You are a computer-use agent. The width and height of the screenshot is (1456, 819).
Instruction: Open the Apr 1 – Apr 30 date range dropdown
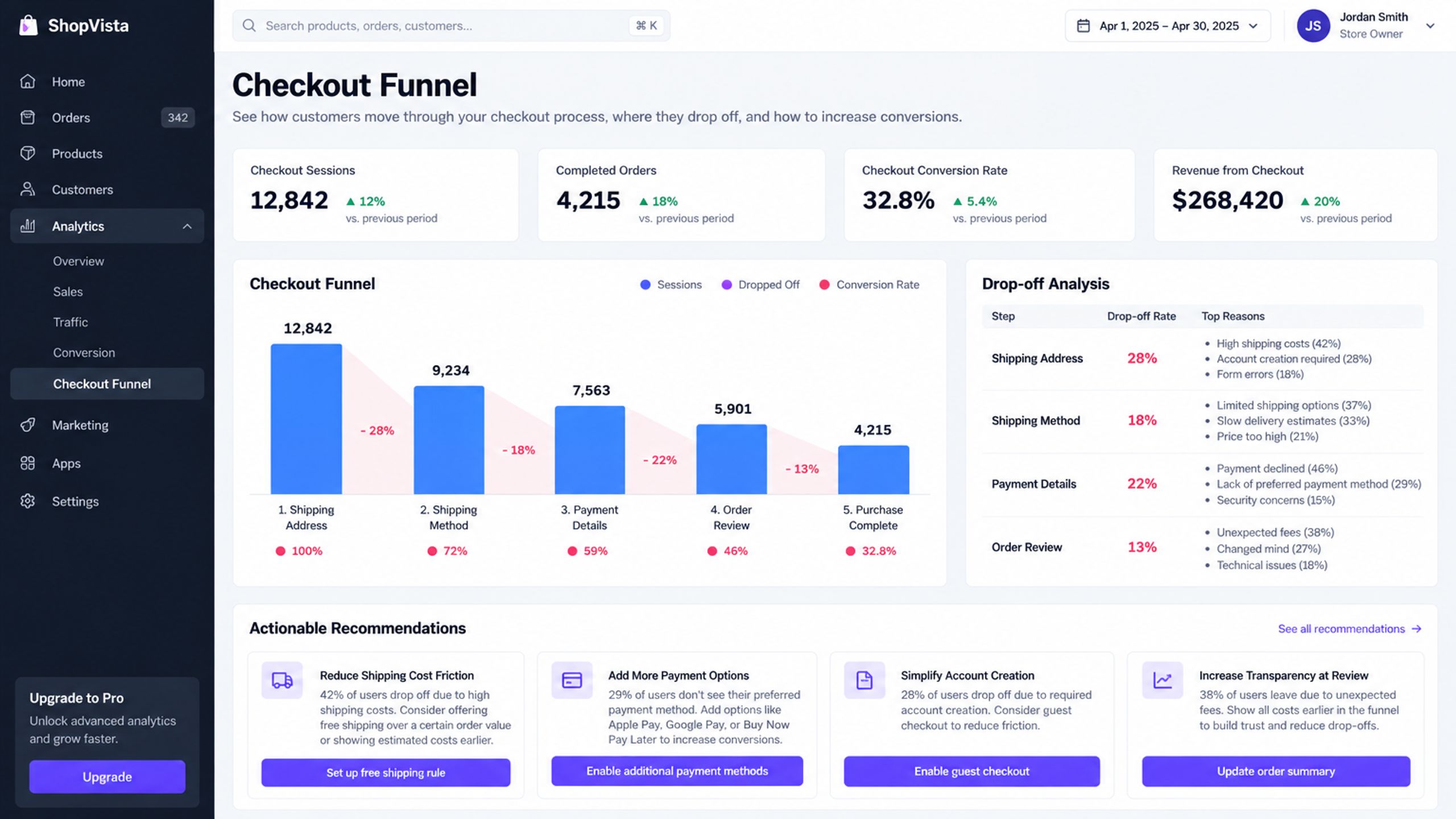(x=1168, y=26)
